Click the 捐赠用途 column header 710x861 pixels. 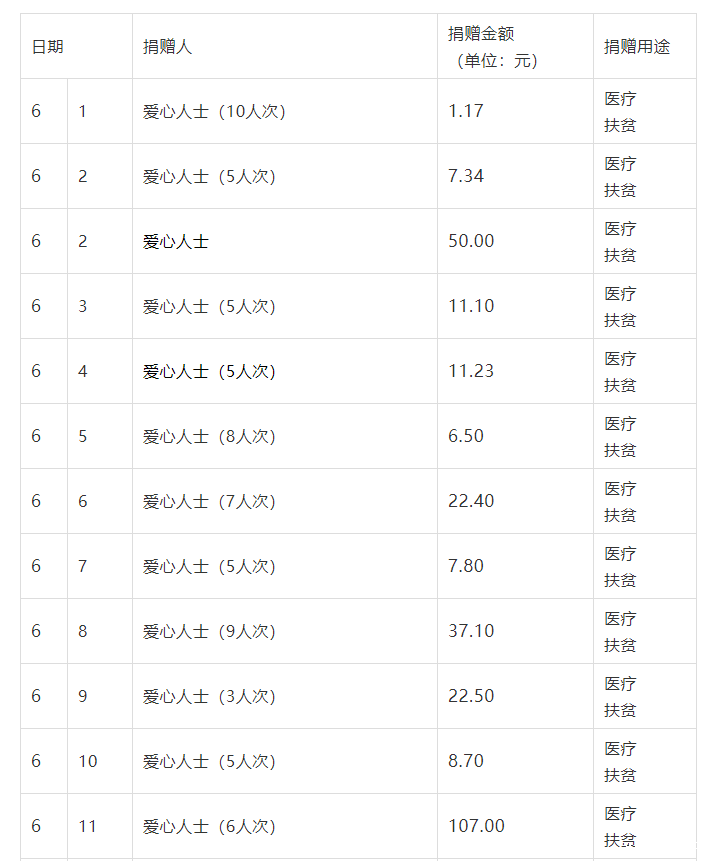coord(637,47)
